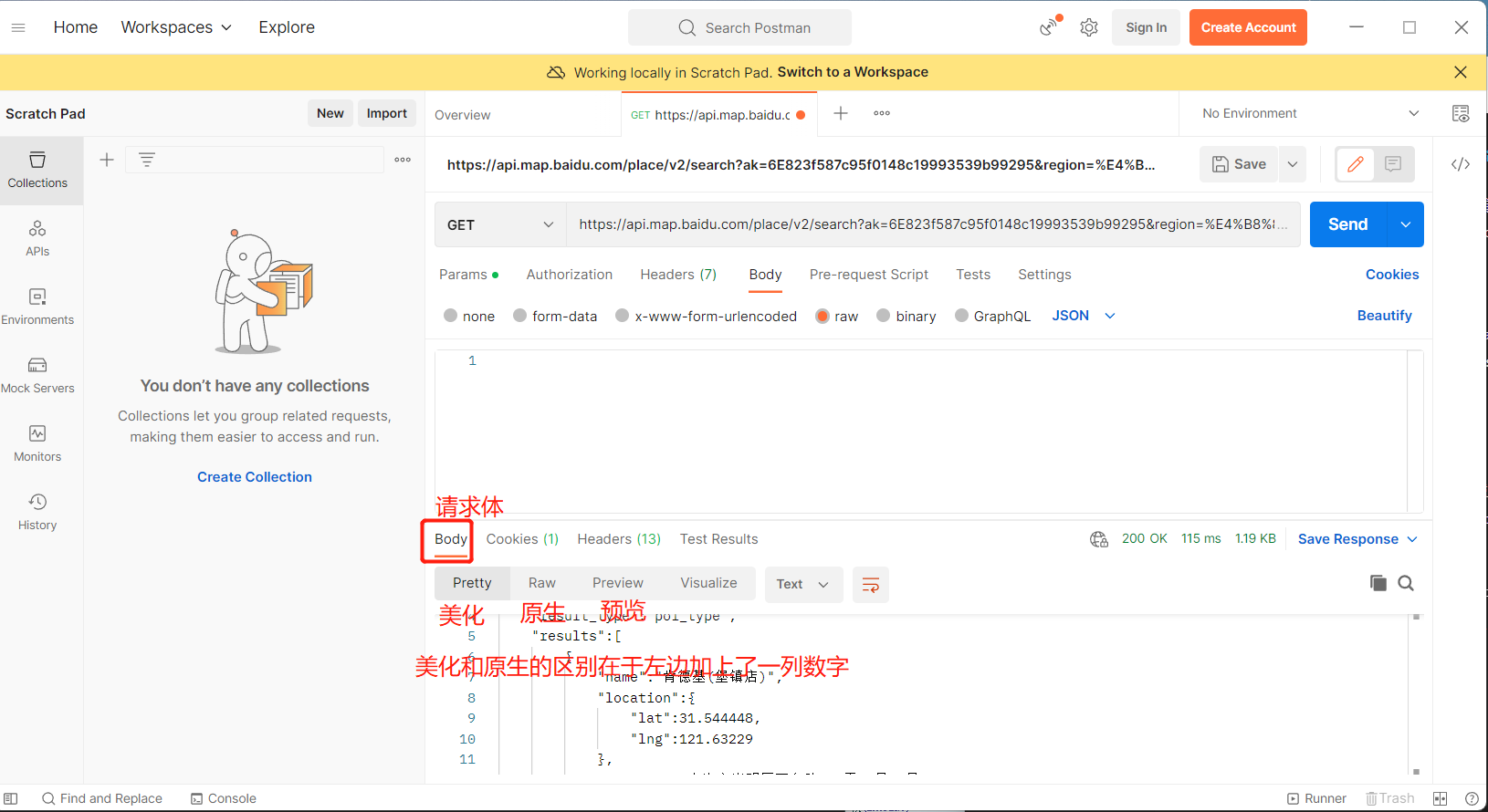Click the request URL input field
Image resolution: width=1488 pixels, height=812 pixels.
pyautogui.click(x=933, y=224)
